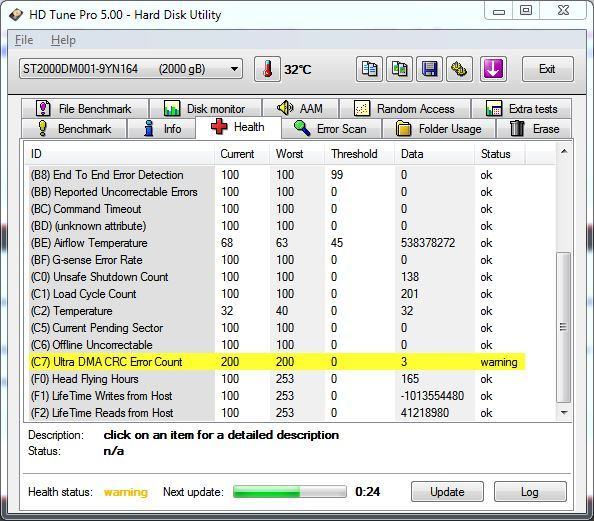Click data value 41218980
Image resolution: width=594 pixels, height=521 pixels.
click(x=425, y=413)
